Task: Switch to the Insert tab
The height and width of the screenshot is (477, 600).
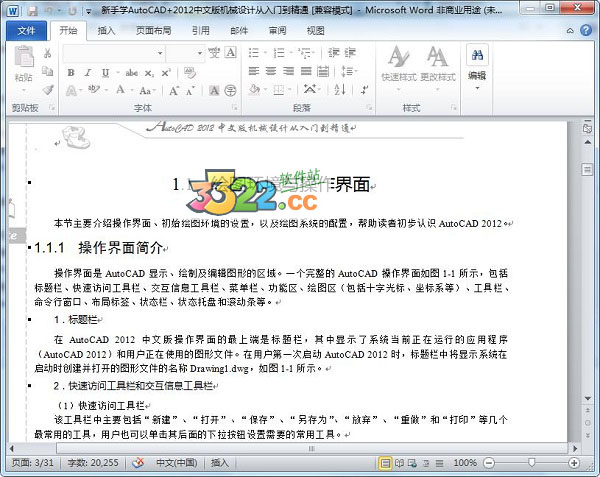Action: [x=106, y=31]
